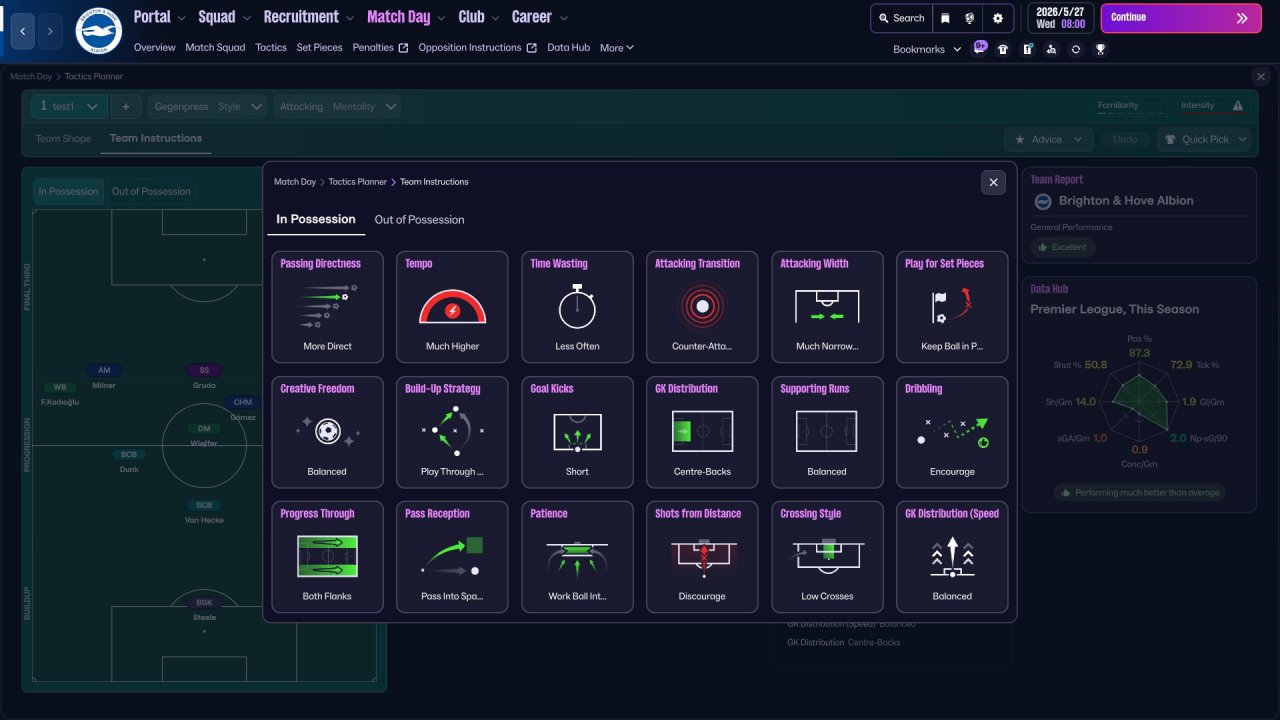Open the Bookmarks dropdown

point(927,49)
